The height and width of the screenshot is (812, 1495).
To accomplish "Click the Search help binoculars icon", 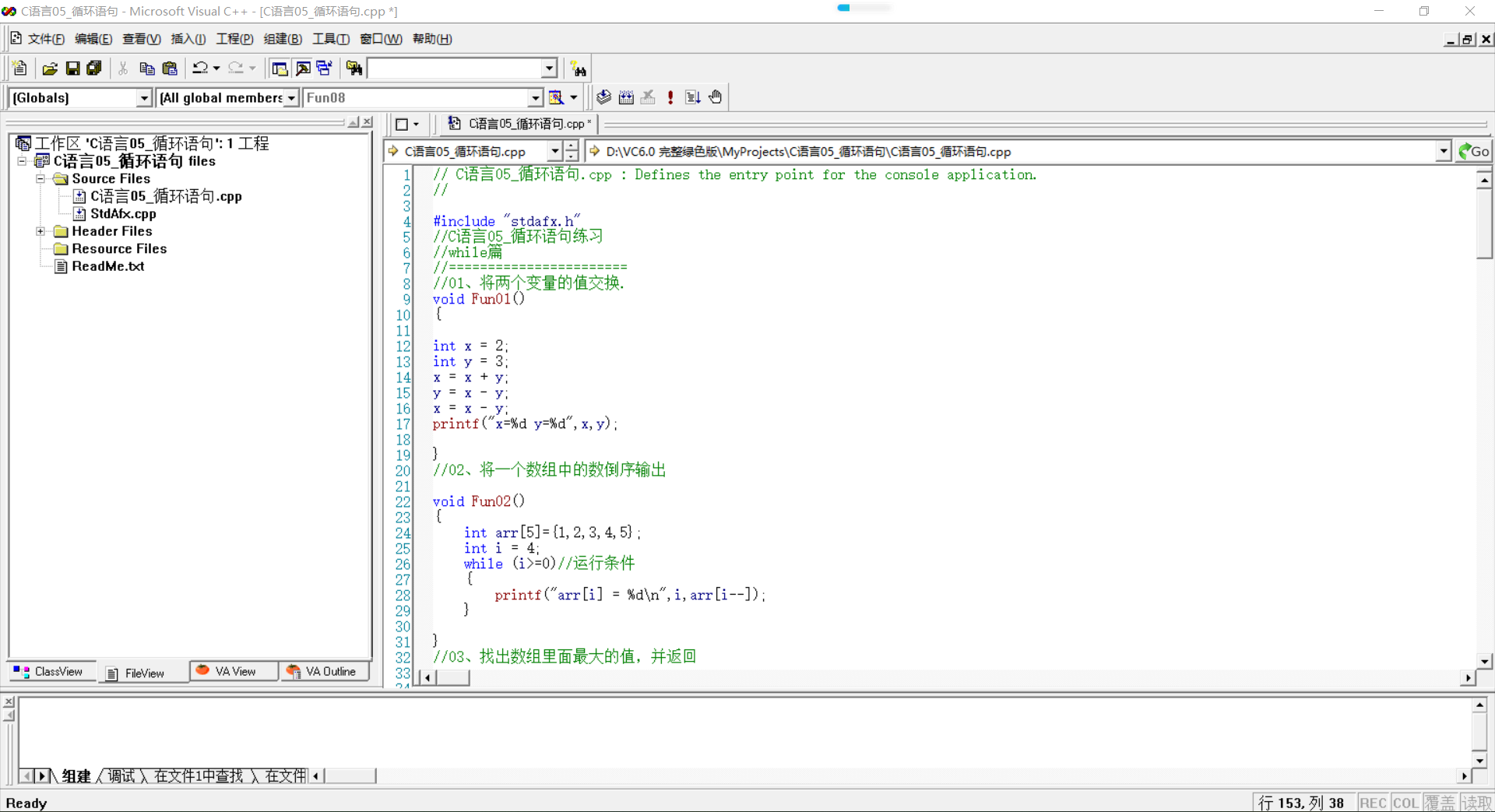I will [578, 69].
